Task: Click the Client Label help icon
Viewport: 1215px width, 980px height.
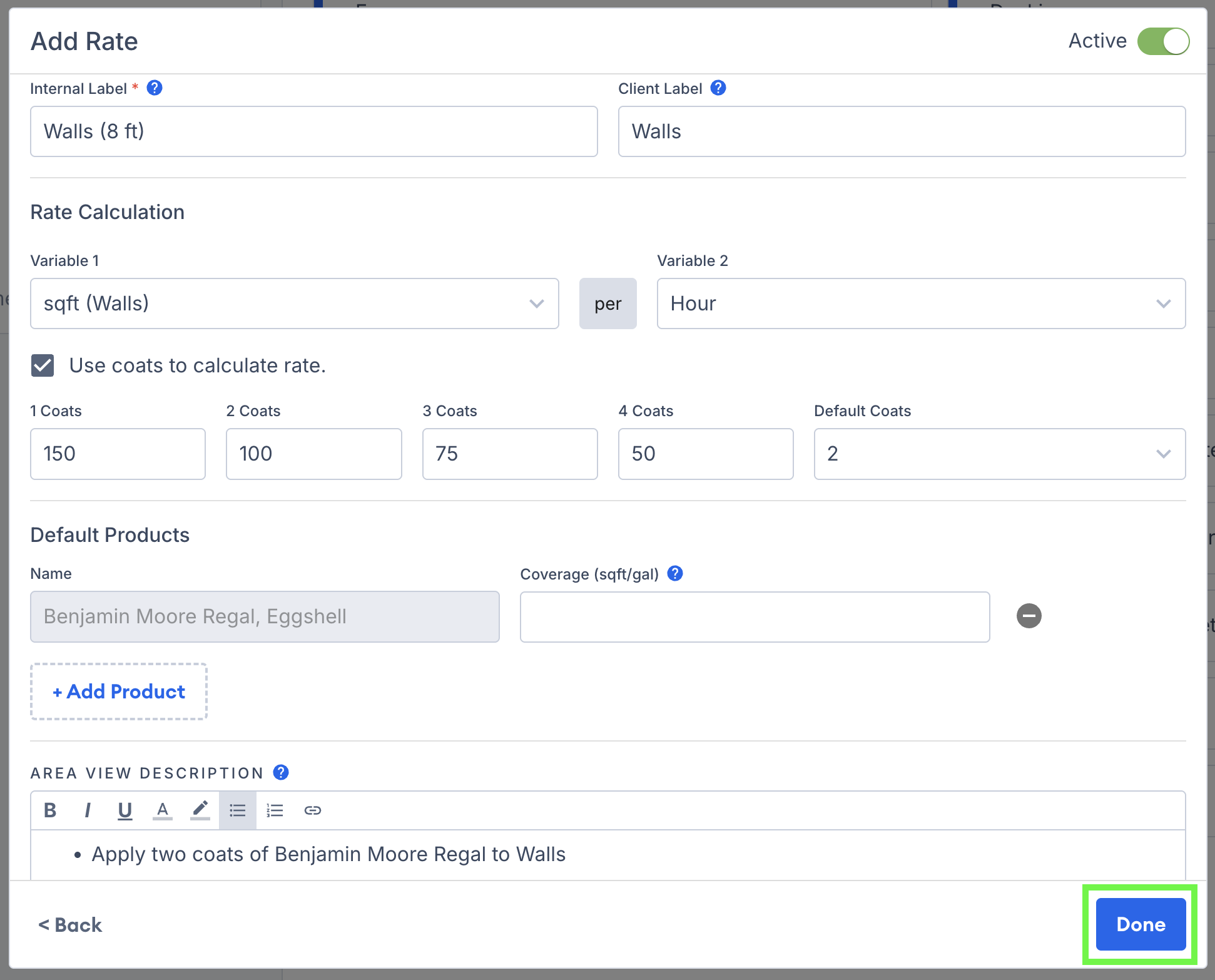Action: pos(718,88)
